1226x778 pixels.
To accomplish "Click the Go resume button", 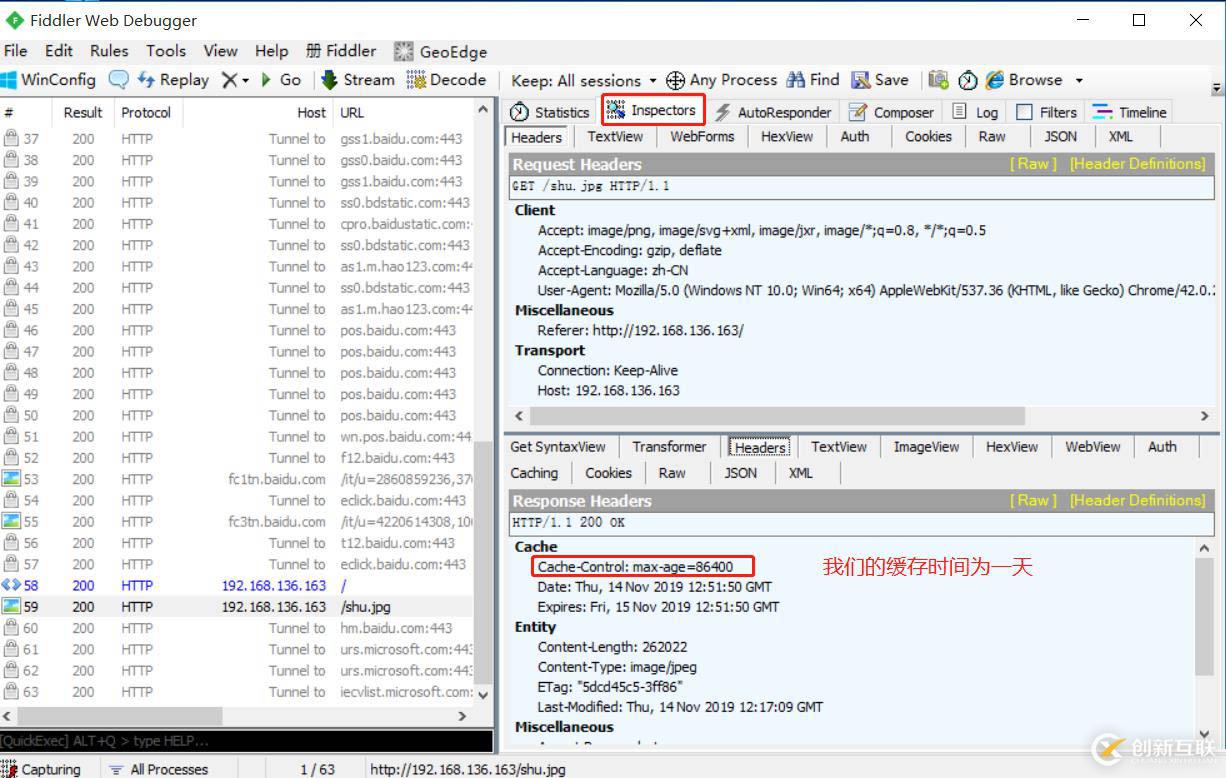I will 281,80.
